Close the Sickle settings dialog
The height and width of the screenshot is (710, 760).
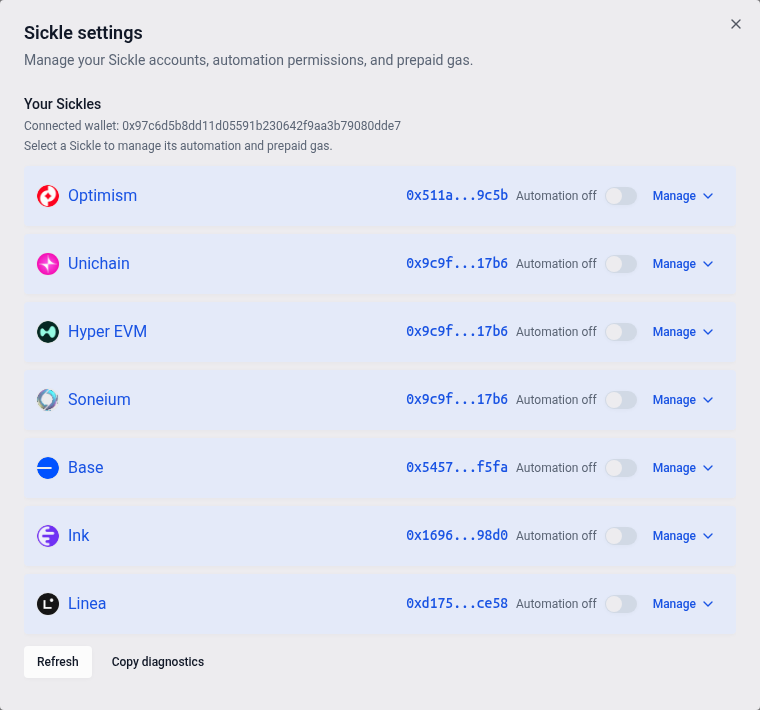pyautogui.click(x=736, y=24)
